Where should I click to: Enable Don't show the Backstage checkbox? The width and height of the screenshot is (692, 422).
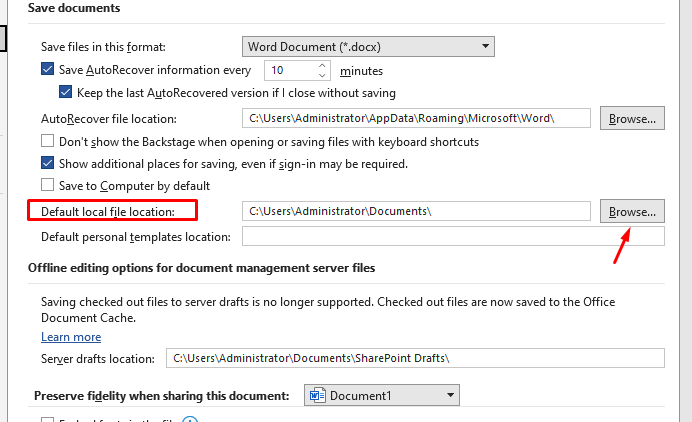(47, 141)
